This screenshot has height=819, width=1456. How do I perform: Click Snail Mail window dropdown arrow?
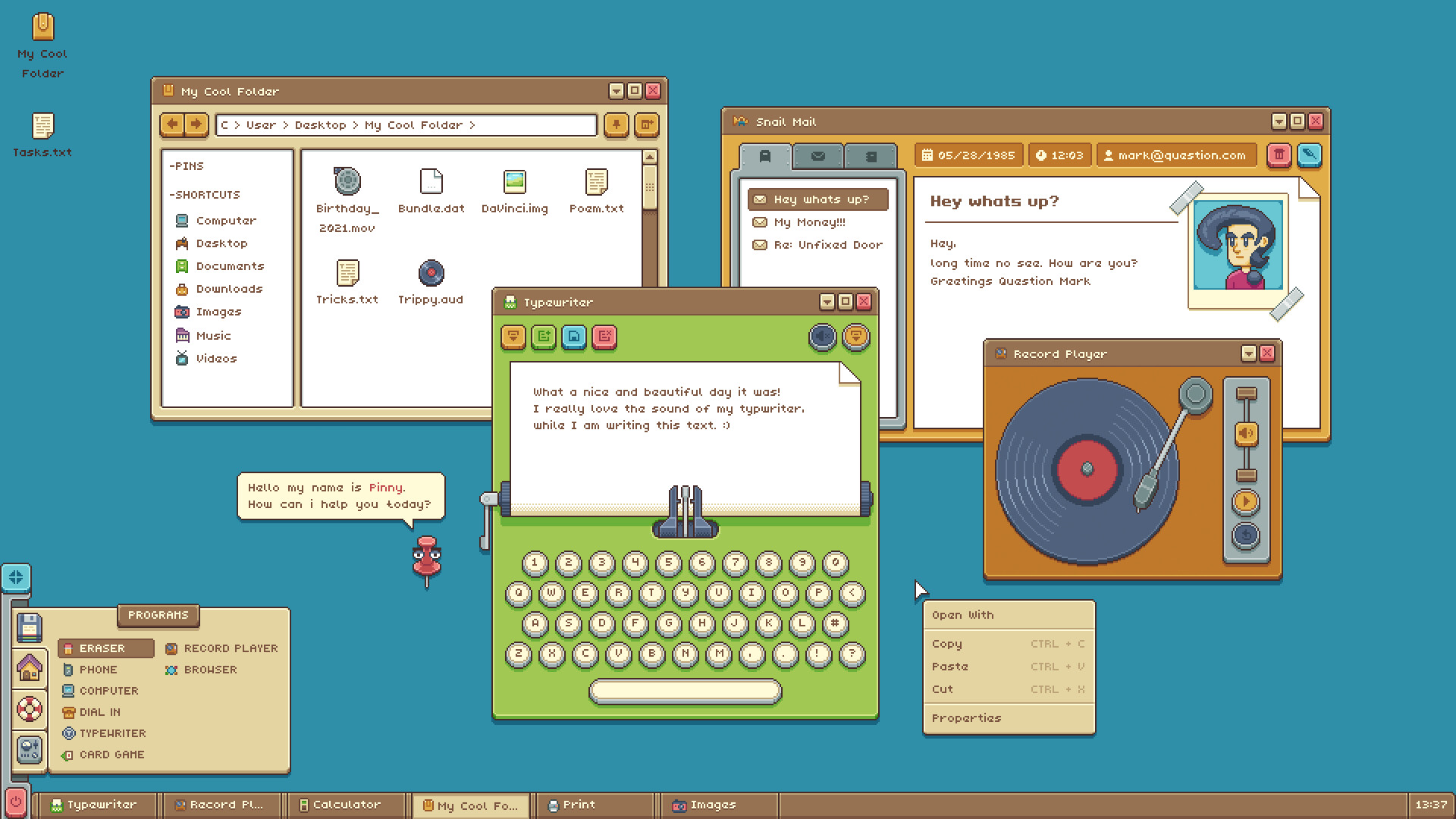point(1279,121)
